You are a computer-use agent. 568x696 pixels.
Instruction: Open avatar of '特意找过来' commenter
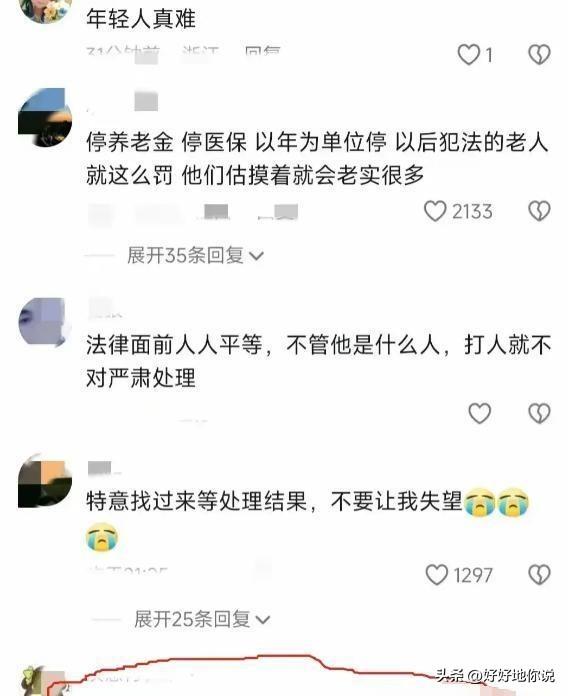[x=45, y=481]
